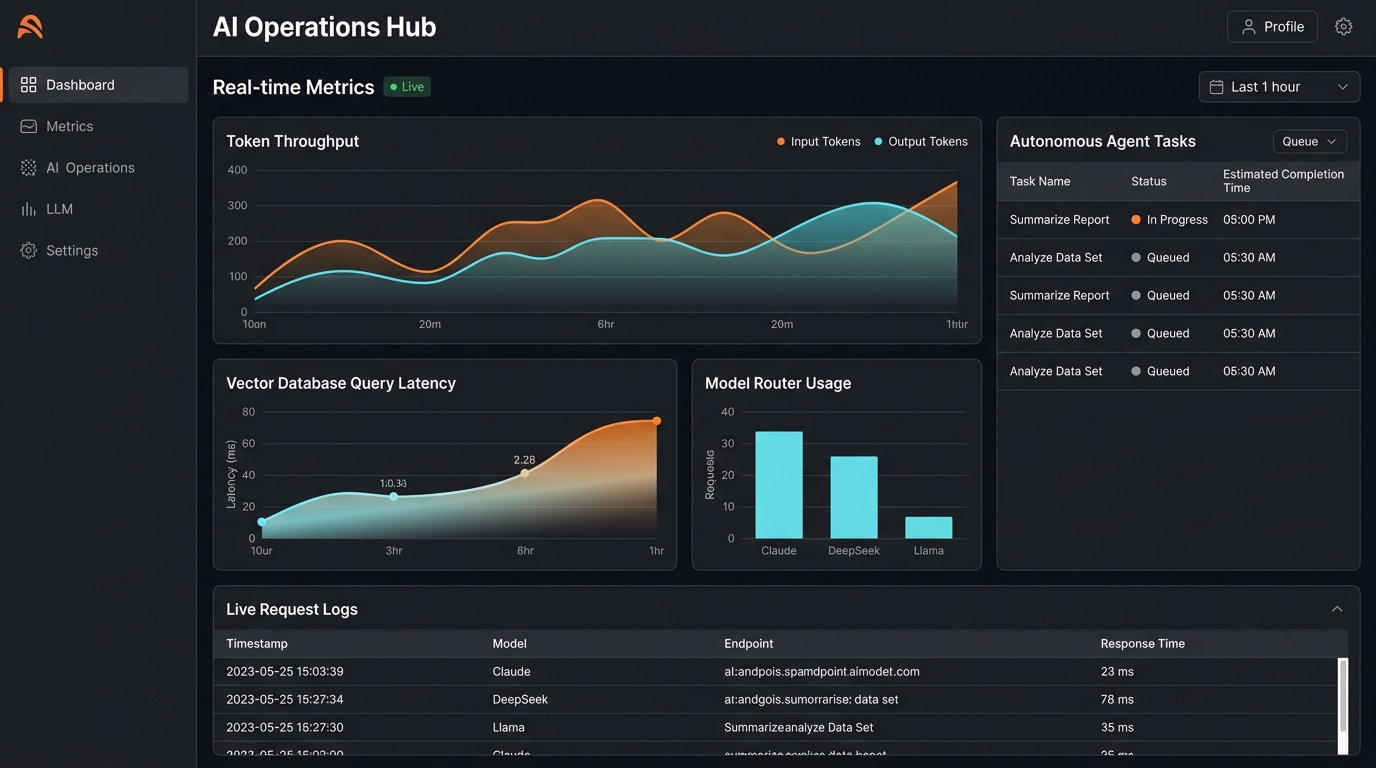The image size is (1376, 768).
Task: Click Vector Database Query Latency title
Action: (x=341, y=384)
